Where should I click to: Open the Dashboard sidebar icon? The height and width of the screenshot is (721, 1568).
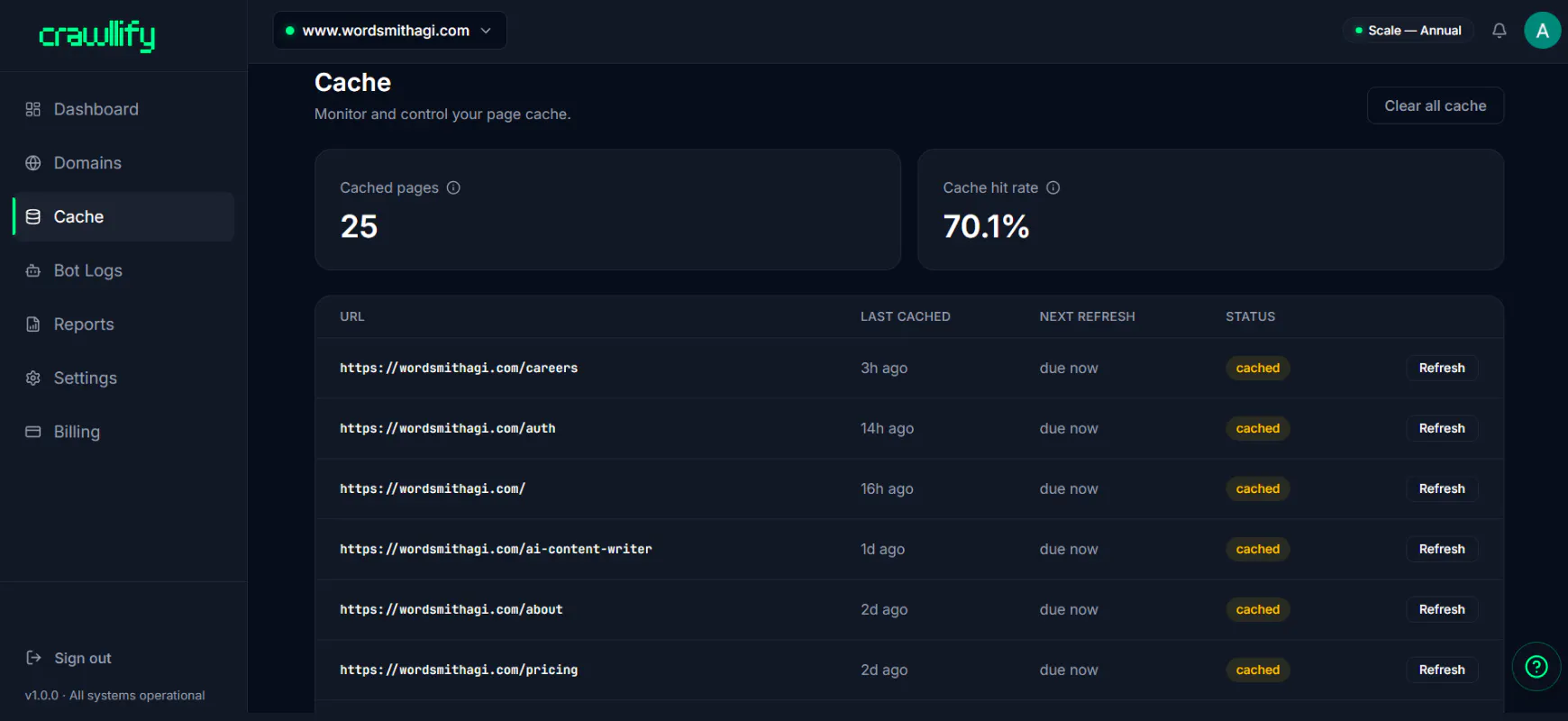click(x=33, y=109)
